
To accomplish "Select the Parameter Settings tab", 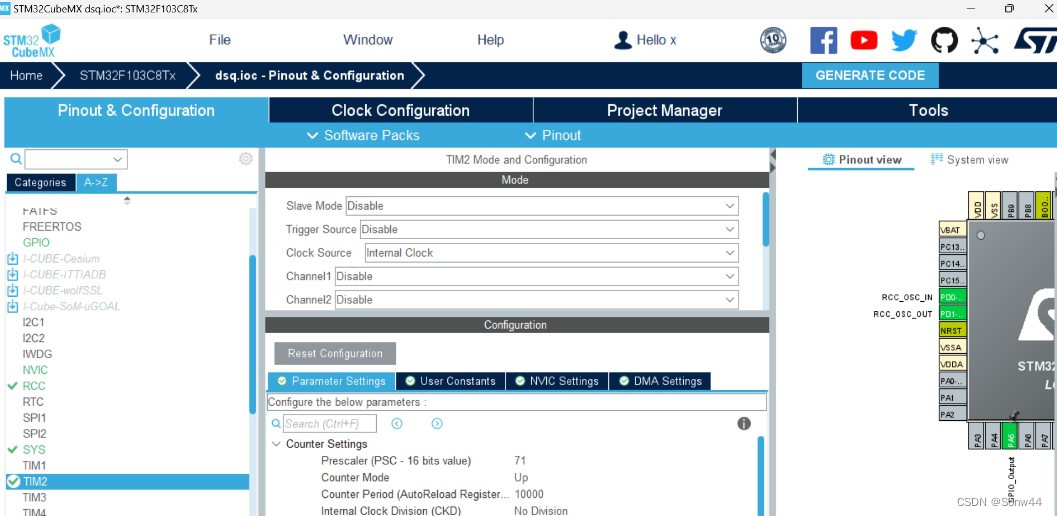I will pyautogui.click(x=332, y=381).
